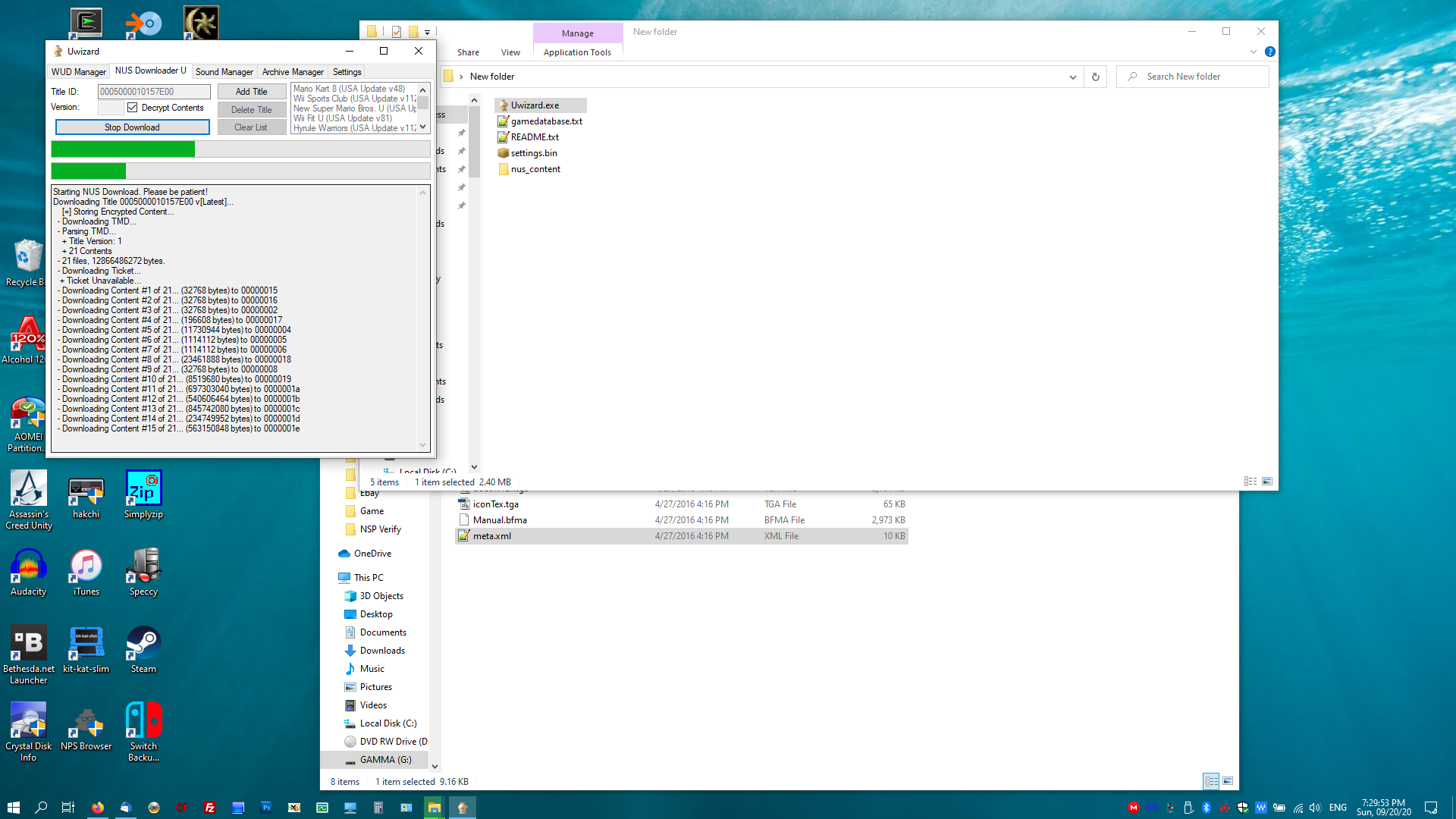The width and height of the screenshot is (1456, 819).
Task: Select the settings.bin file
Action: click(528, 153)
